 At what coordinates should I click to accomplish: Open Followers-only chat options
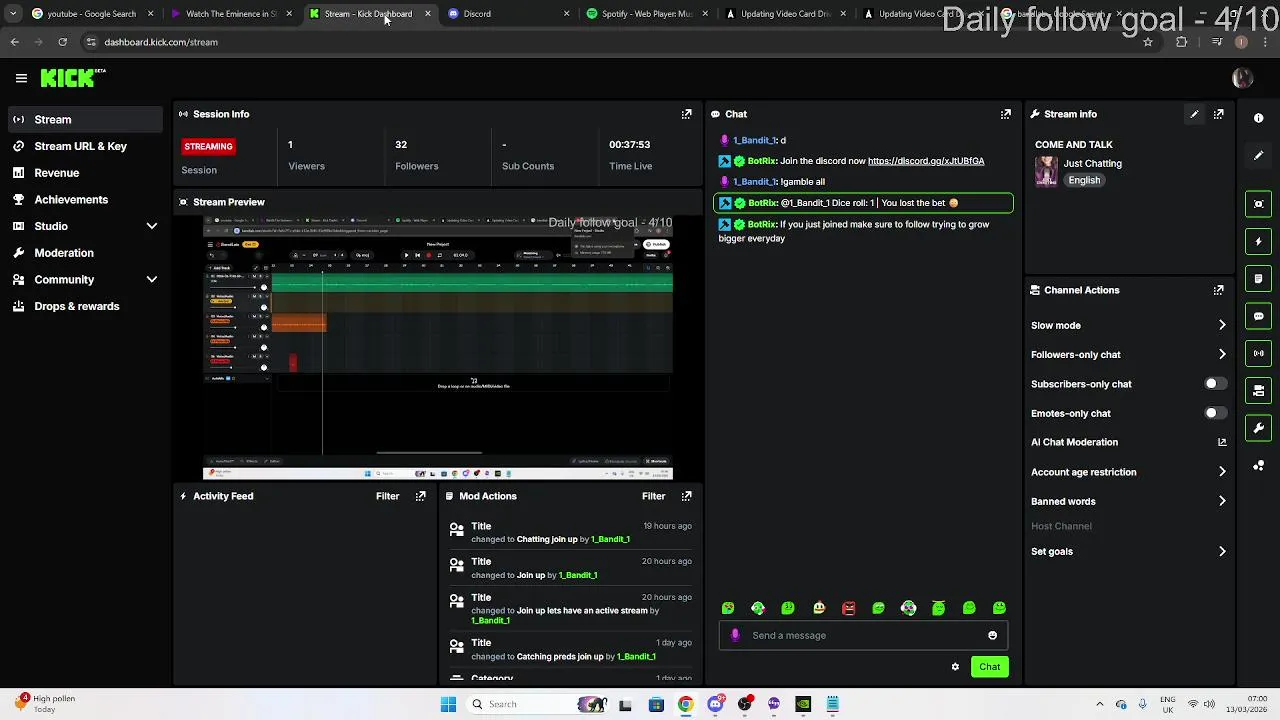tap(1128, 354)
